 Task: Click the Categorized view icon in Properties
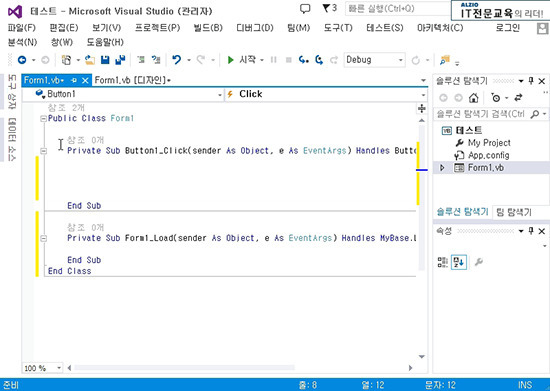(442, 262)
